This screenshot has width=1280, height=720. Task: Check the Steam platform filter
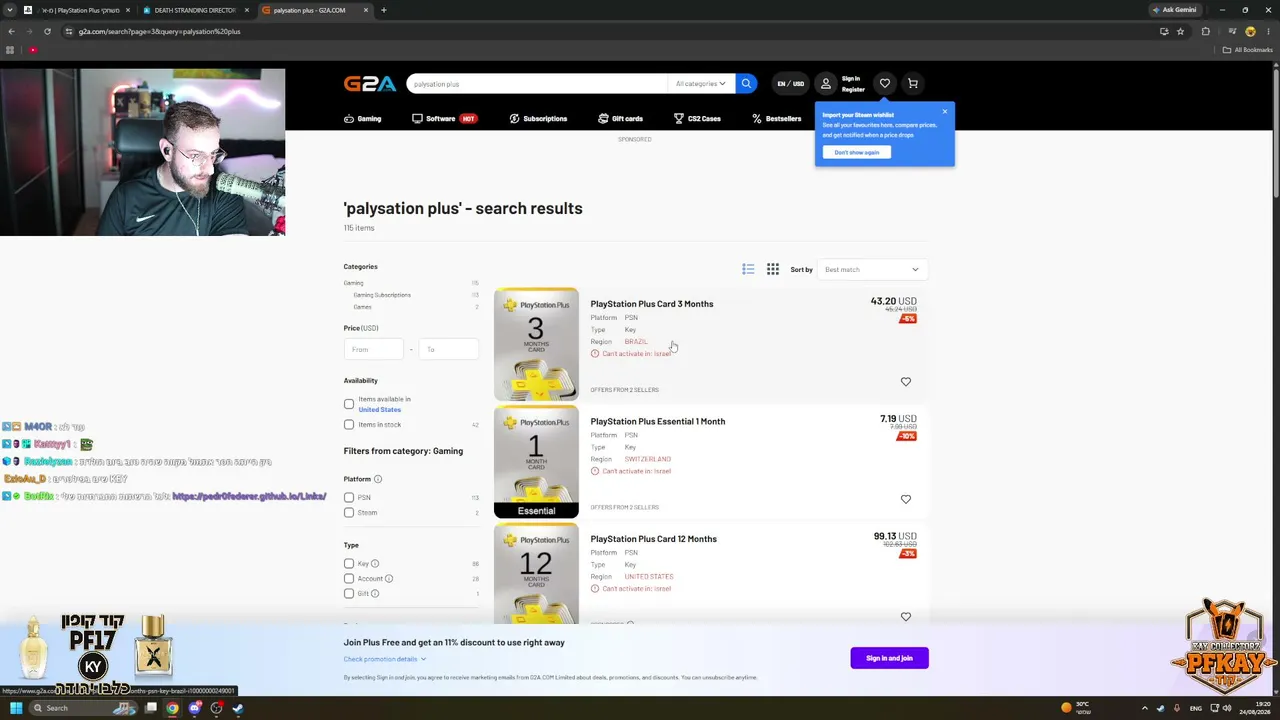[349, 512]
